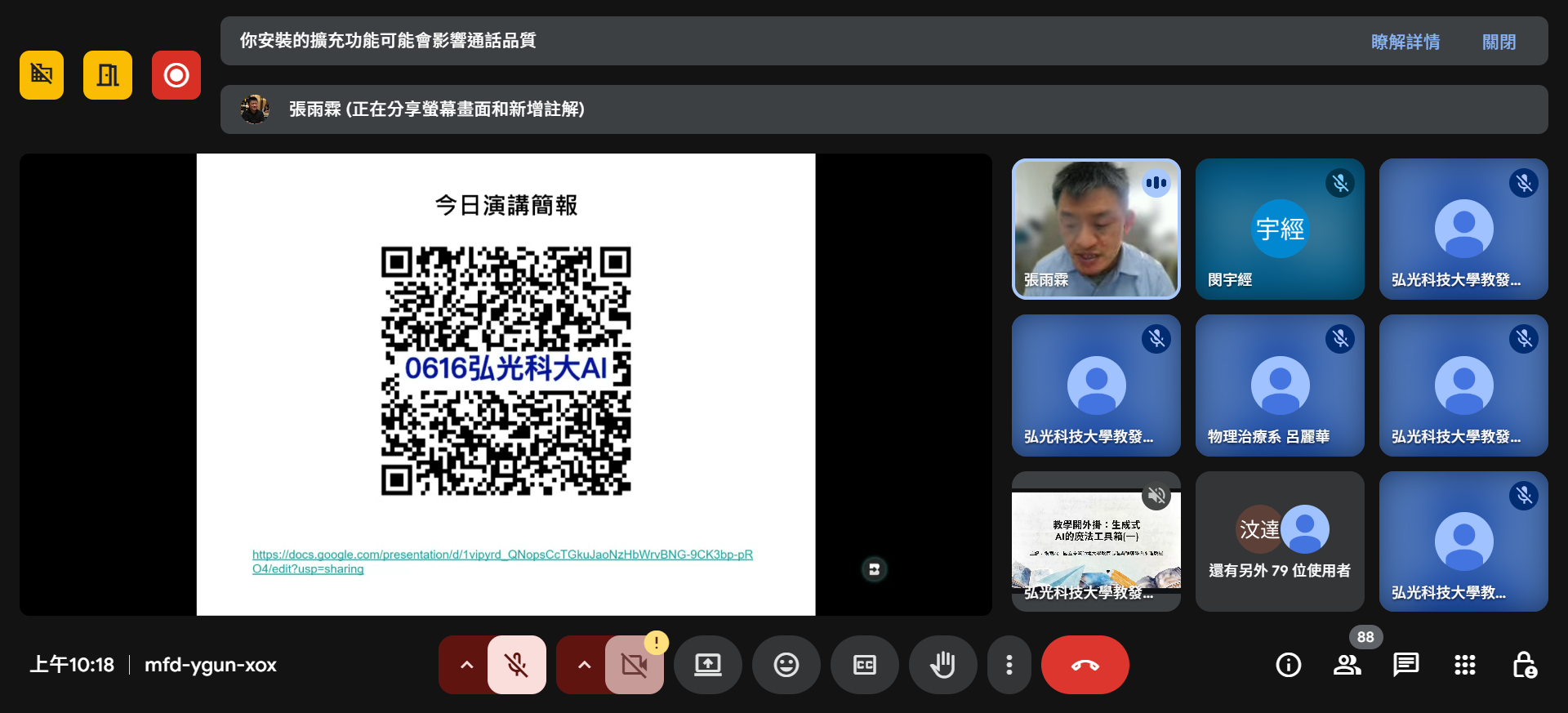Select the slide-preview tile 教學開外掛
1568x713 pixels.
(x=1096, y=541)
